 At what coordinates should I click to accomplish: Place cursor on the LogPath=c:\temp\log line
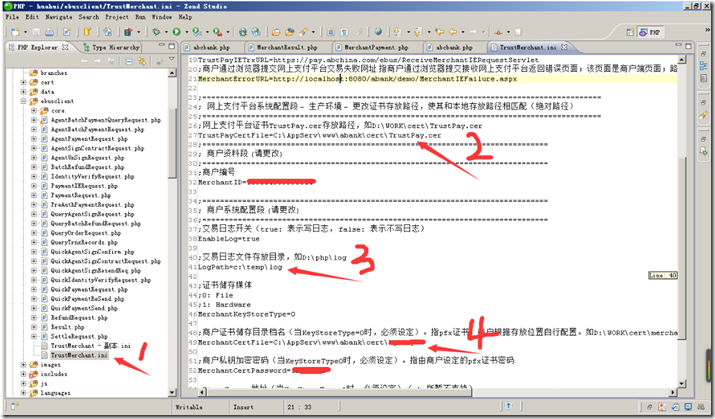240,267
